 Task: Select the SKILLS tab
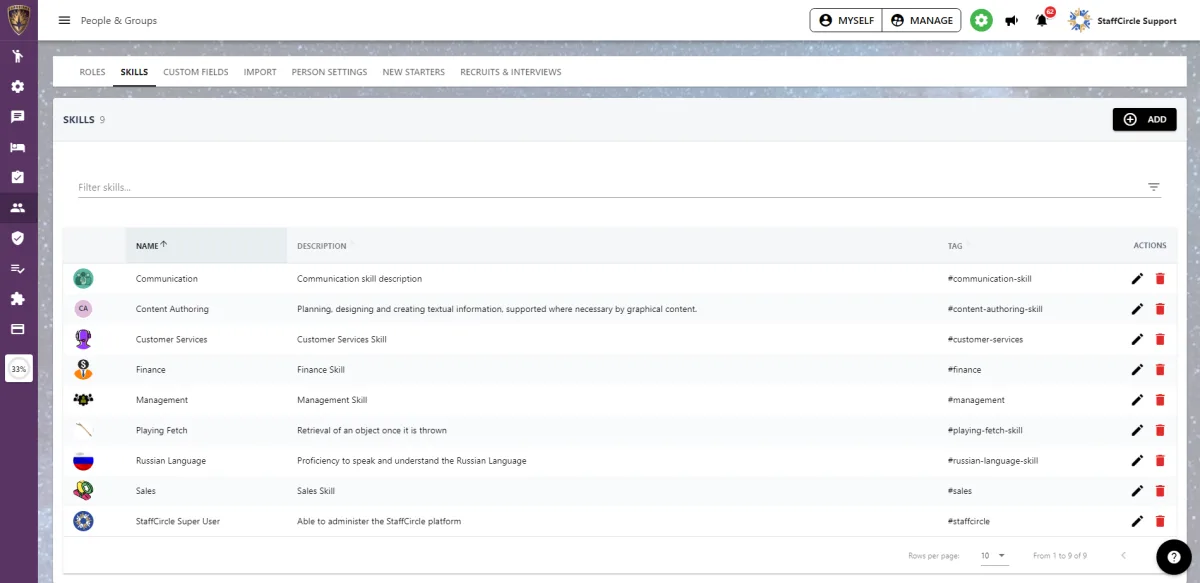(134, 72)
